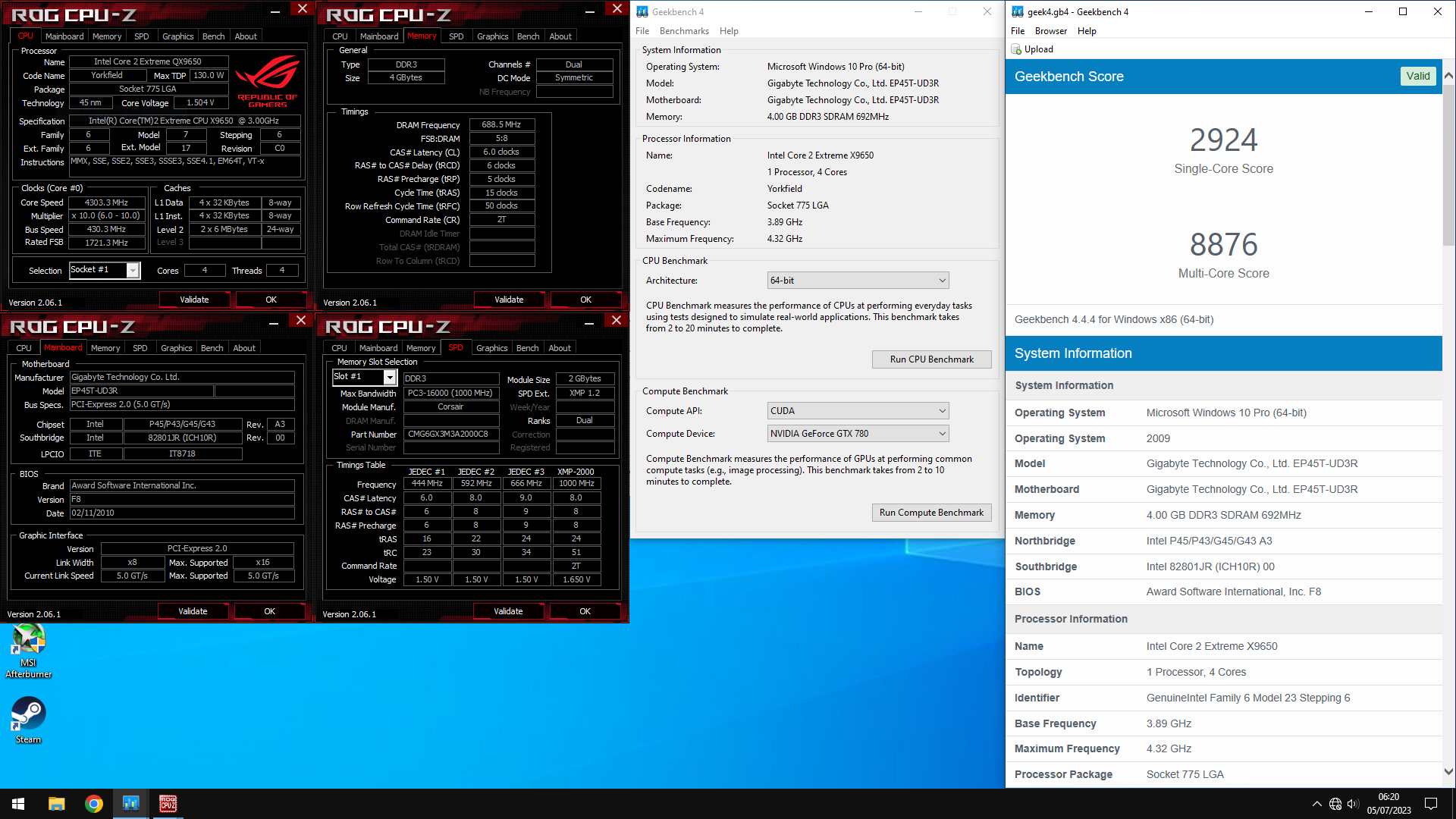
Task: Click Command Rate (CR) 2T value
Action: pyautogui.click(x=501, y=220)
